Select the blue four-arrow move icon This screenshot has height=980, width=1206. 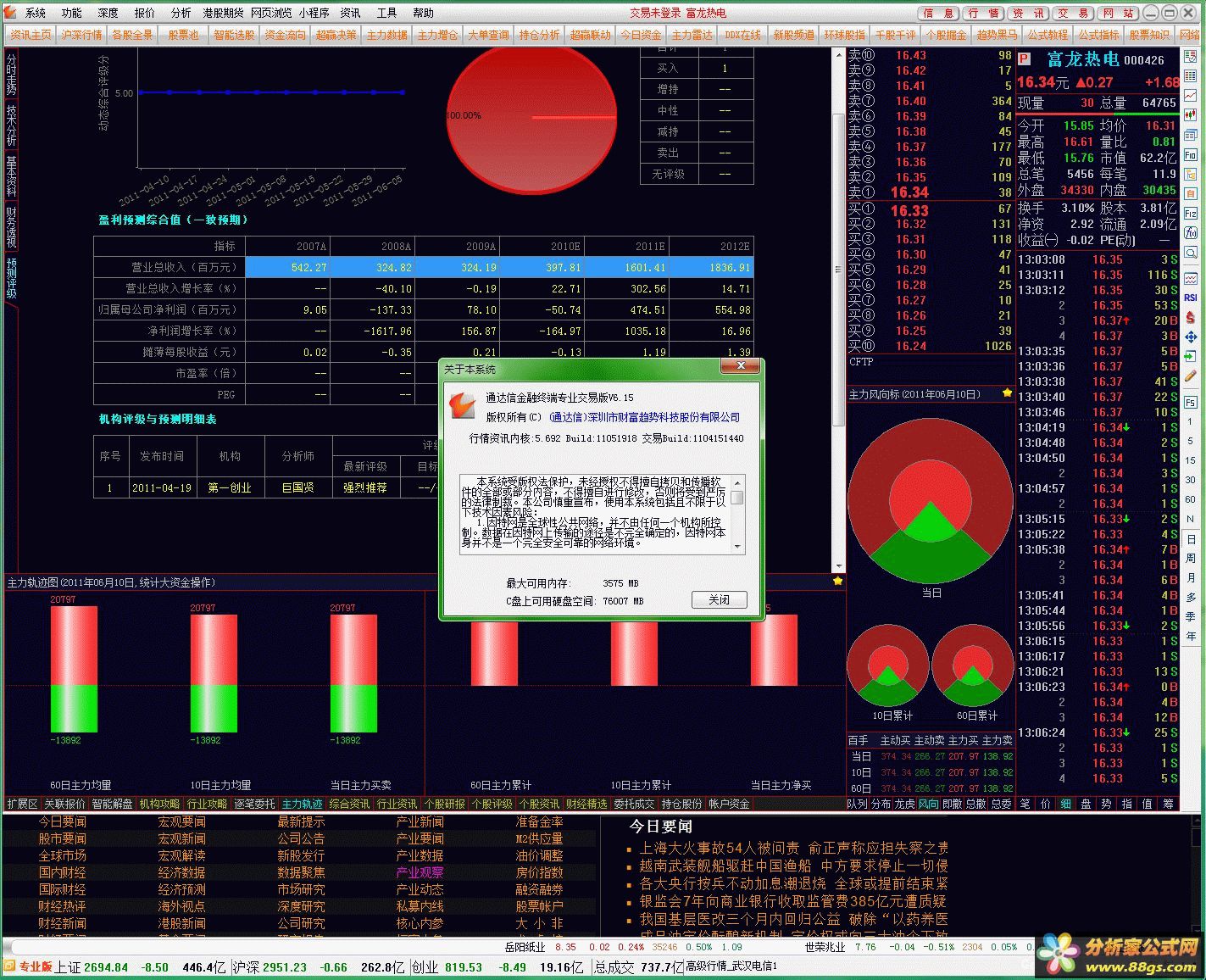(1191, 337)
